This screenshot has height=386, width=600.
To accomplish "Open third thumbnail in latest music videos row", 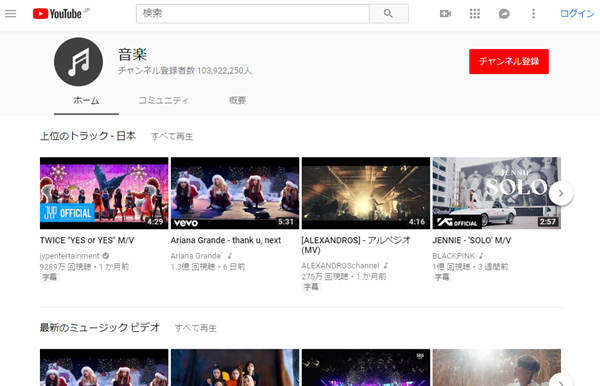I will pyautogui.click(x=366, y=367).
